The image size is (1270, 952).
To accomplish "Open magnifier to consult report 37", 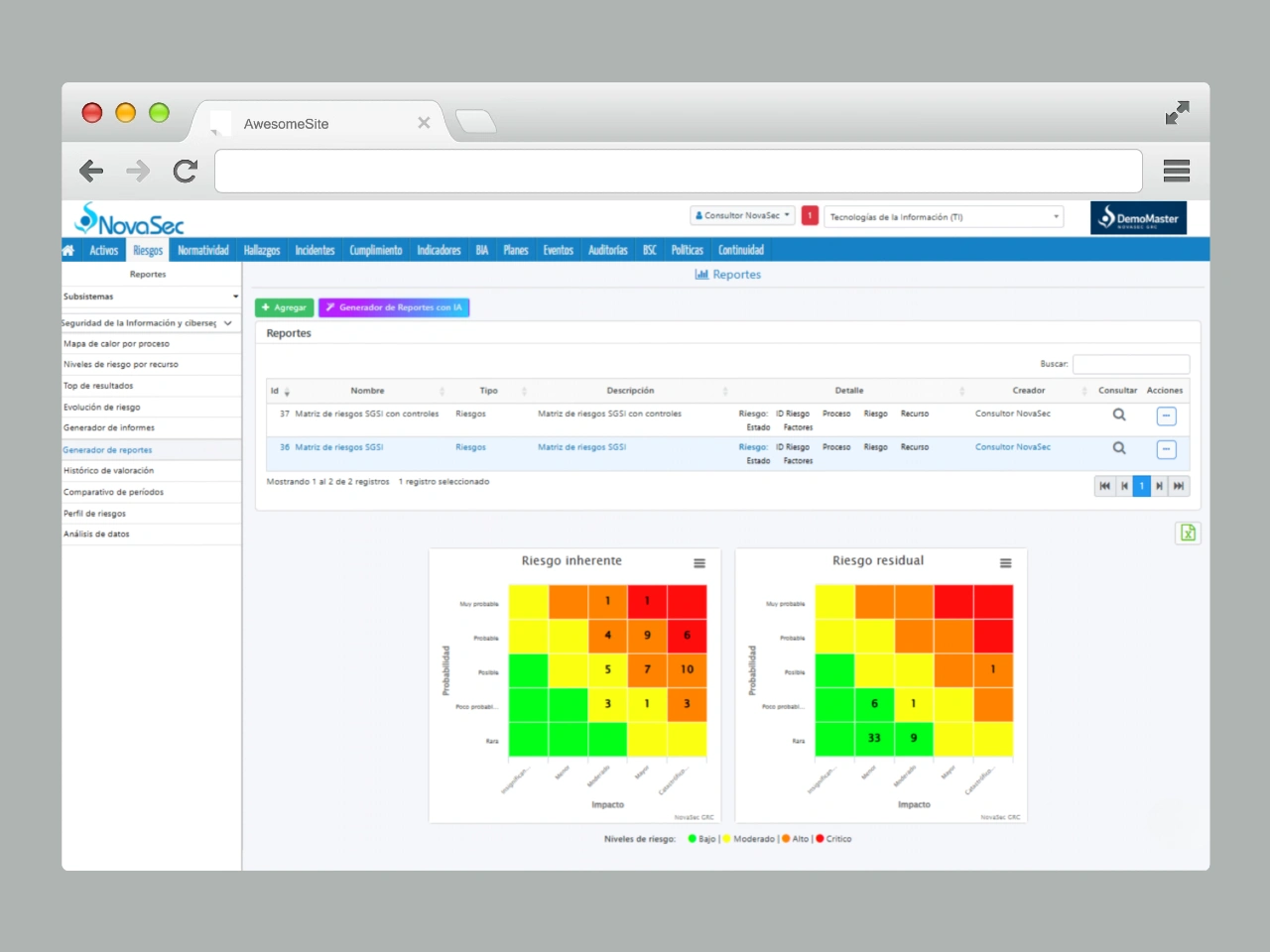I will [x=1118, y=416].
